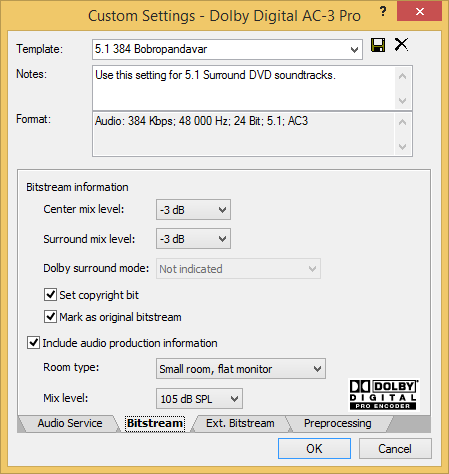Expand the Room type dropdown
The height and width of the screenshot is (474, 449).
click(241, 369)
